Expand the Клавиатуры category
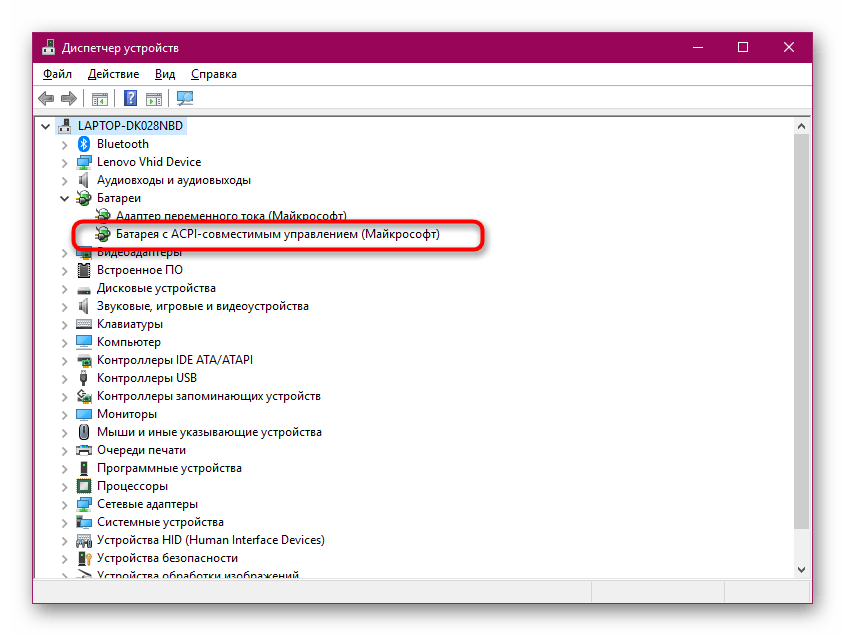 (65, 324)
